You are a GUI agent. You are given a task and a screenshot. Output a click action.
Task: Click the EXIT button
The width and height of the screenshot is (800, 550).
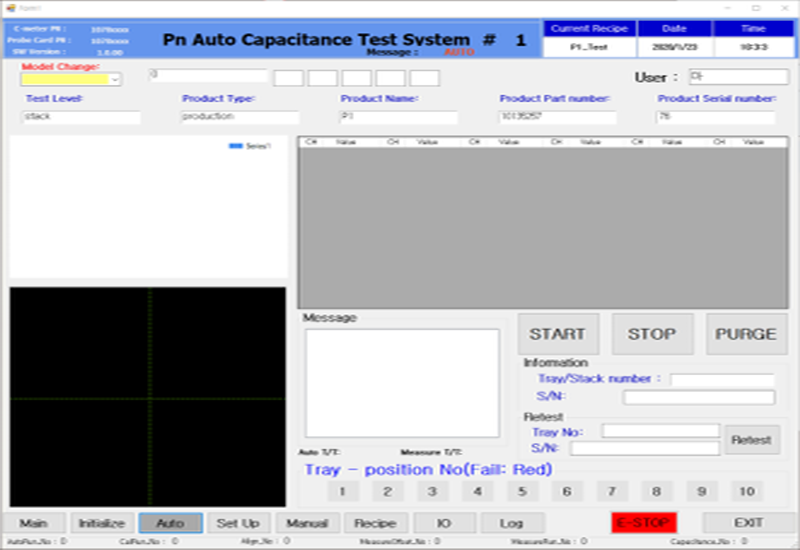748,523
